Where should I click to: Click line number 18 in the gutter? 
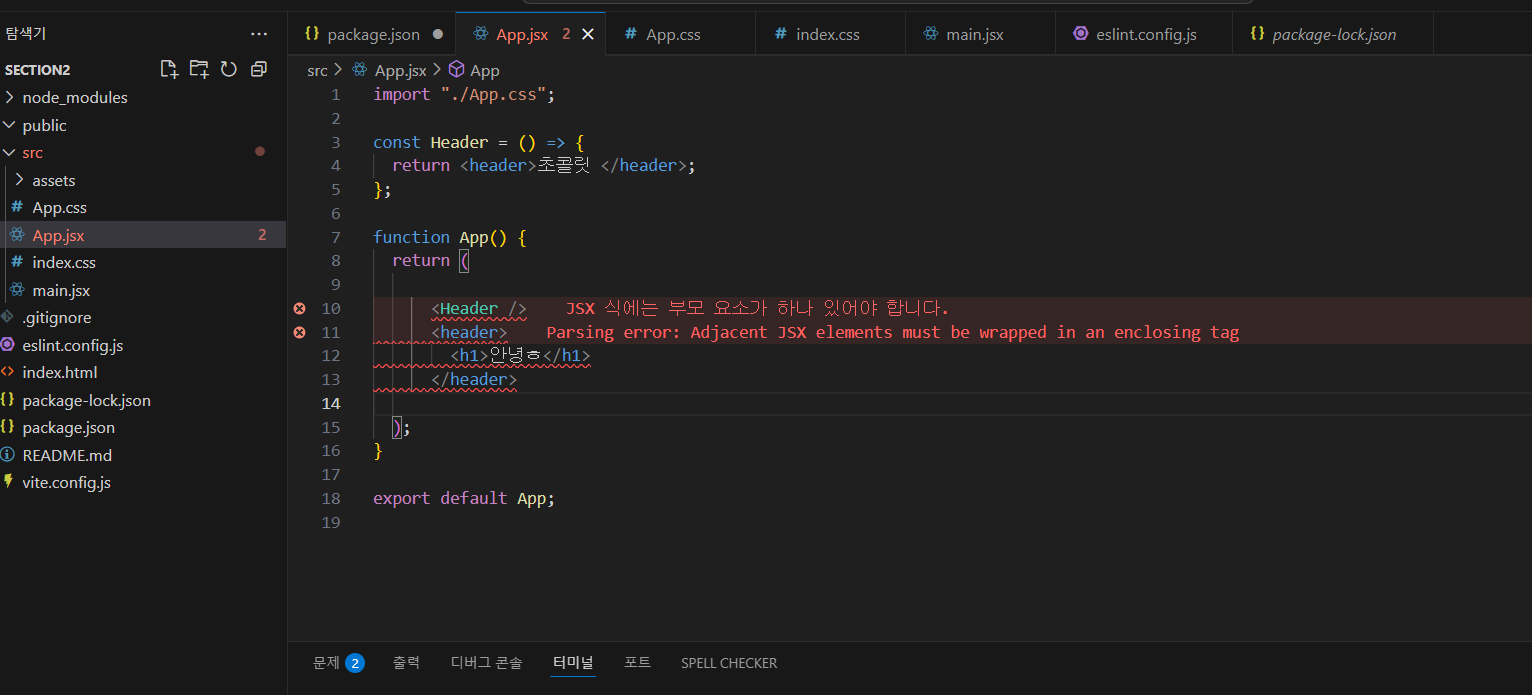331,498
